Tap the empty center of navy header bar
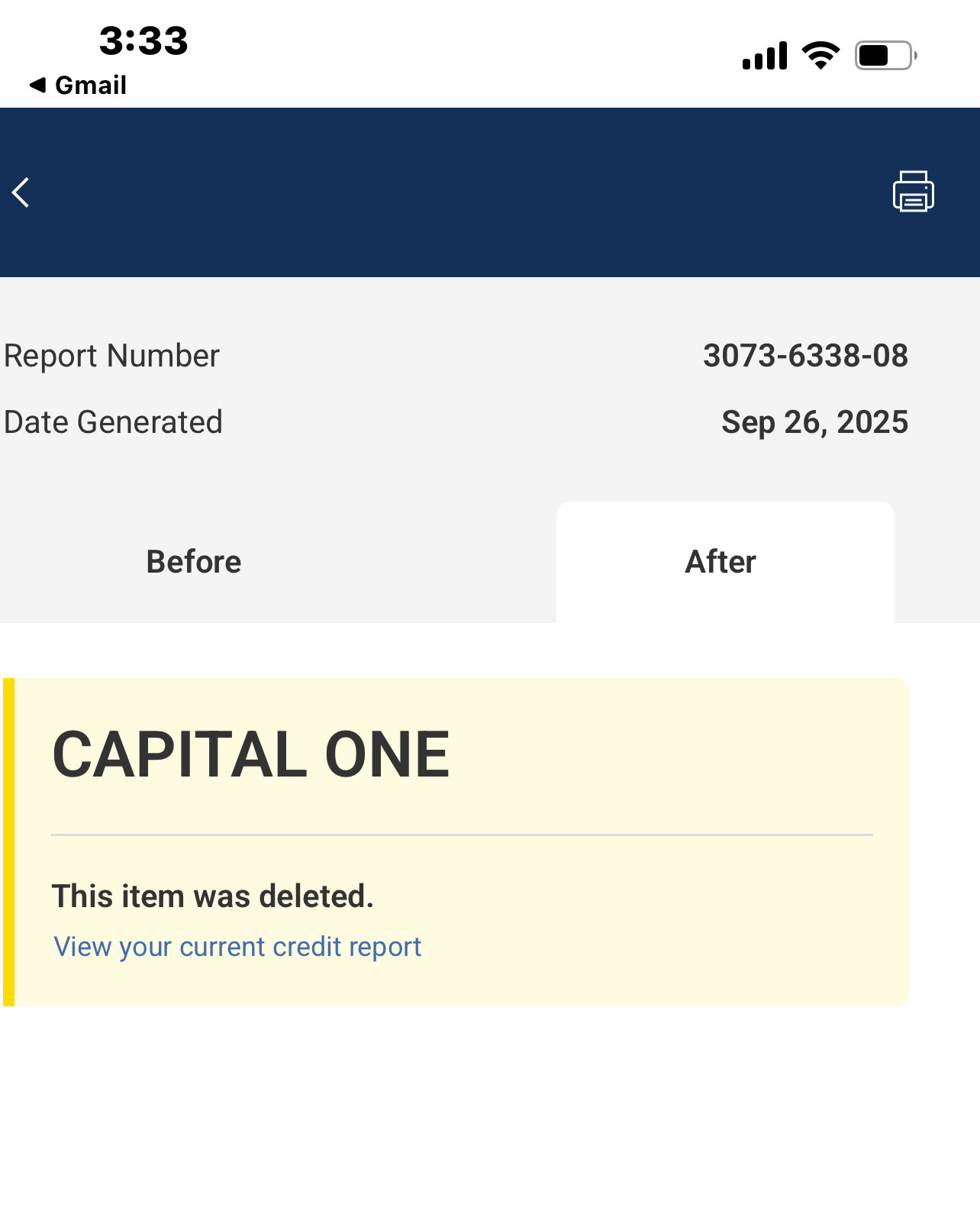The height and width of the screenshot is (1224, 980). click(488, 192)
